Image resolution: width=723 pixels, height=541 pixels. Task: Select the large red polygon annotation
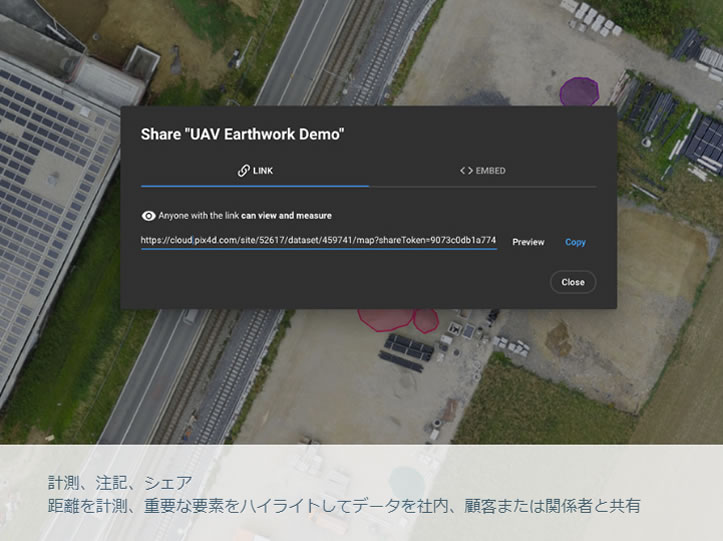(x=385, y=319)
